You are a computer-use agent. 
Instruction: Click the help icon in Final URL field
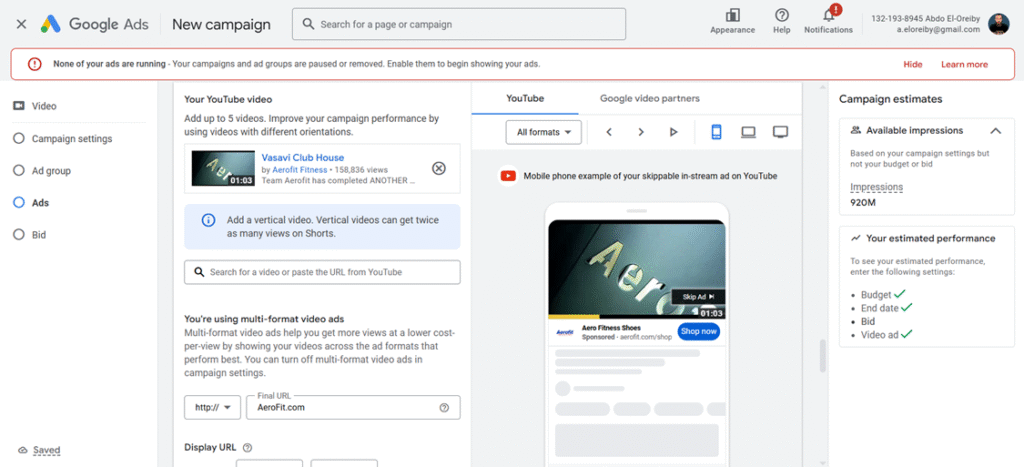point(444,407)
